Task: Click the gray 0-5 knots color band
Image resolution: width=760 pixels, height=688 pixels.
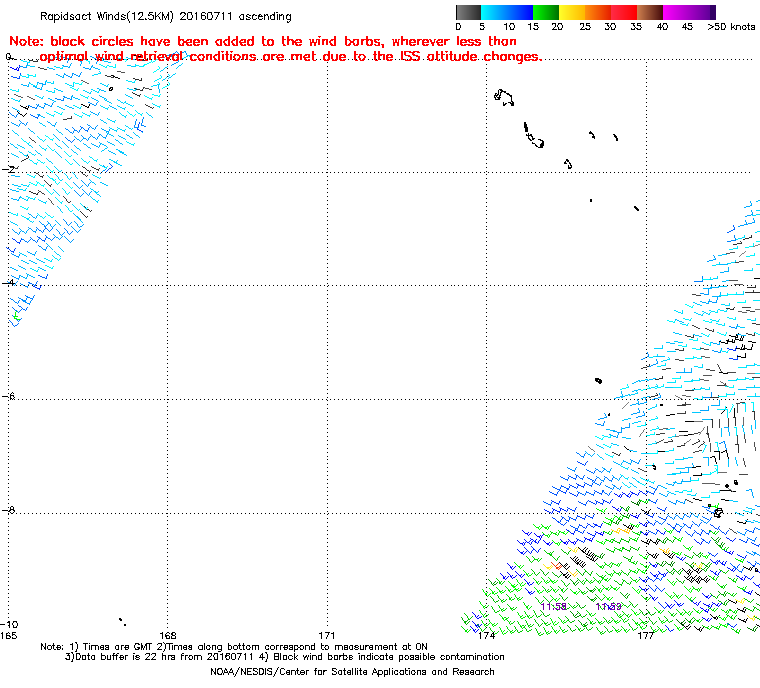Action: [x=468, y=12]
